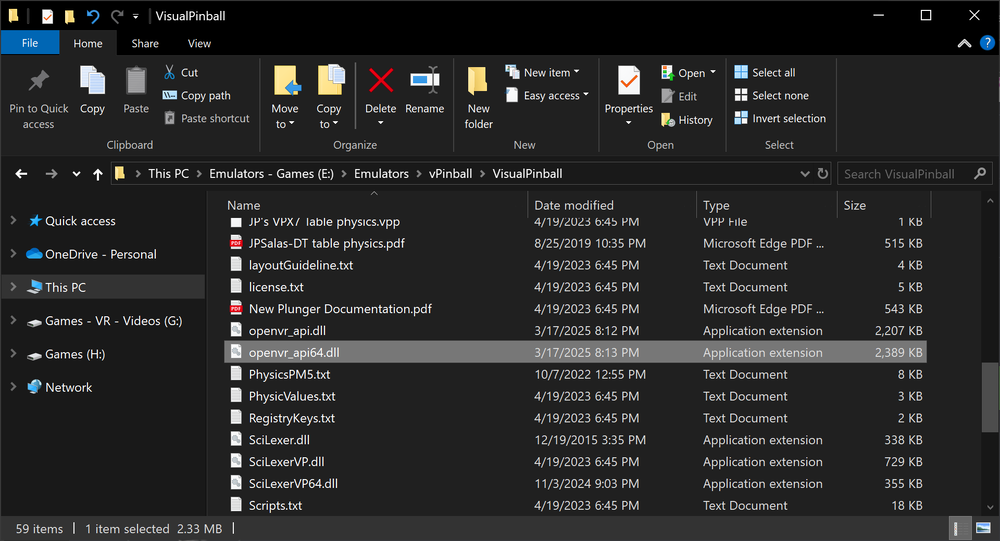Open the address bar history dropdown
Image resolution: width=1000 pixels, height=541 pixels.
pyautogui.click(x=805, y=174)
